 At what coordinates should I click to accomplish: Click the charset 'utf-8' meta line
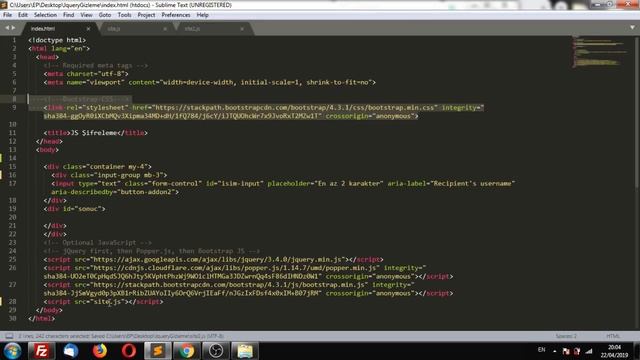(x=86, y=74)
